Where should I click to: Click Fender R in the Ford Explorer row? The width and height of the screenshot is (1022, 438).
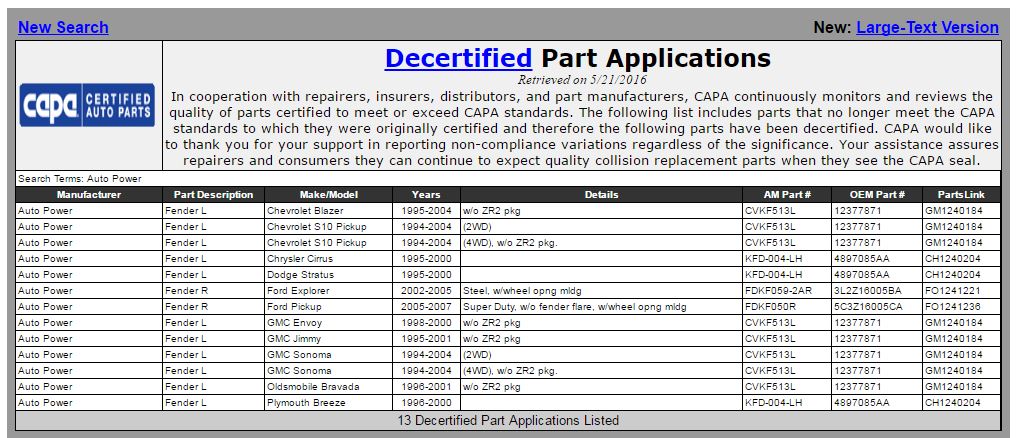coord(213,291)
